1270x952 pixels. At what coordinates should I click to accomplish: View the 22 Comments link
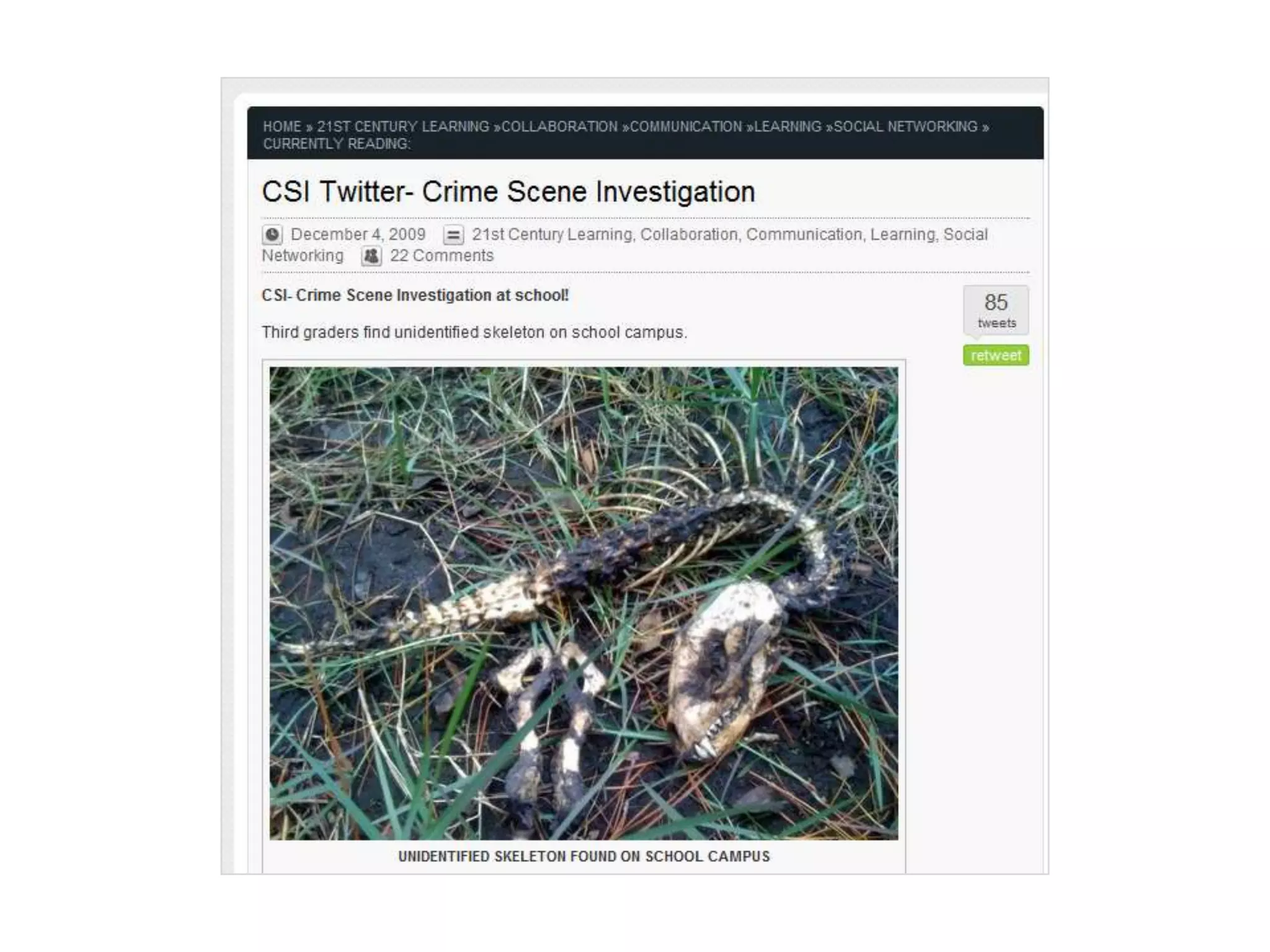[x=442, y=255]
